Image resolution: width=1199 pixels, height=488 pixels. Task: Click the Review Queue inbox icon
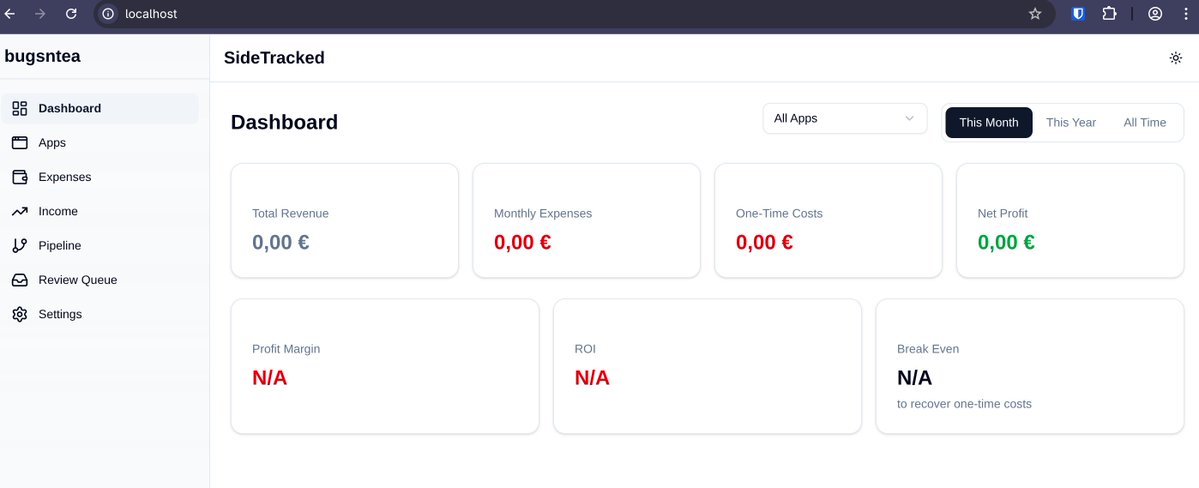tap(20, 280)
